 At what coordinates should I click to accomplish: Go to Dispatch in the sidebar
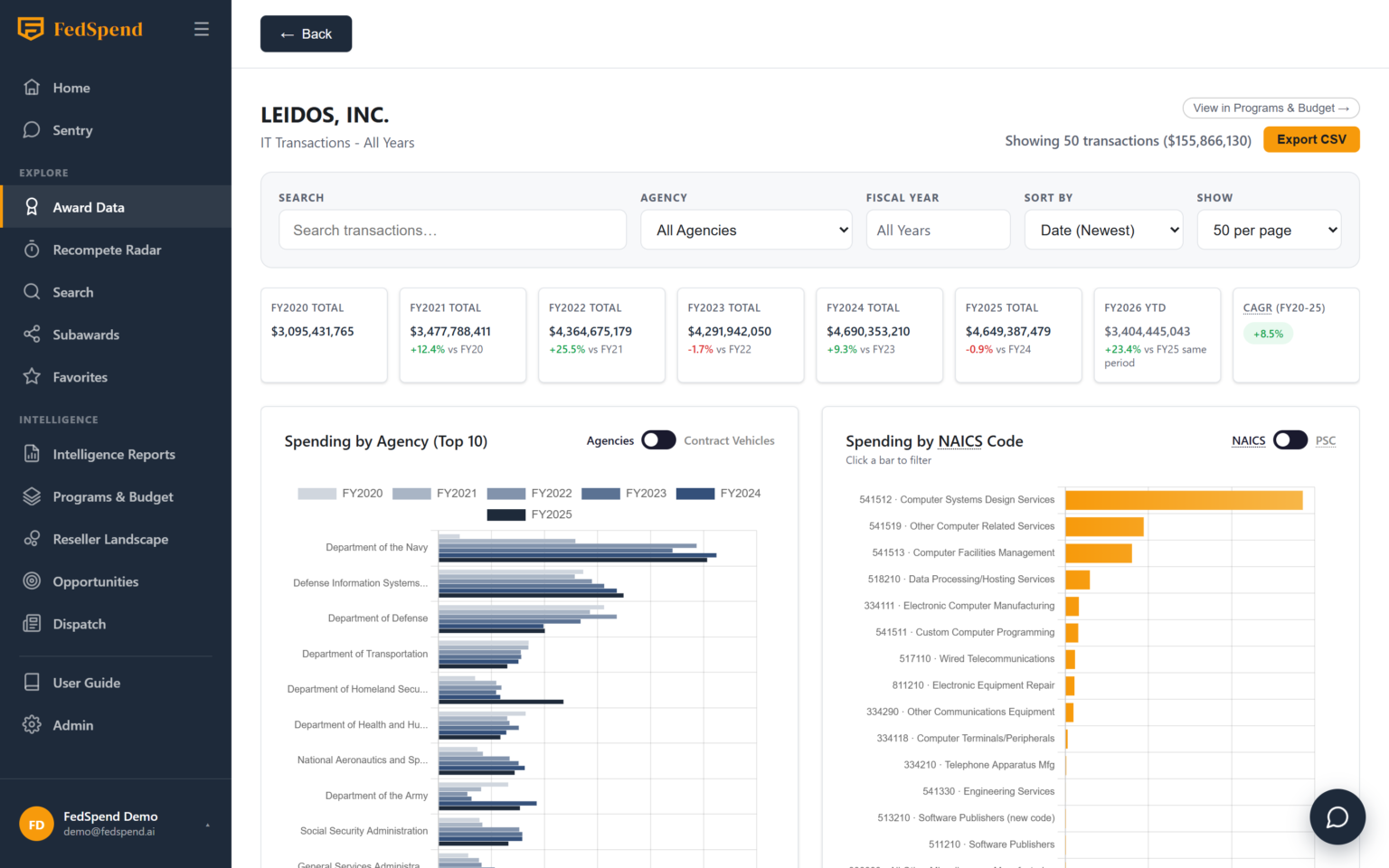tap(116, 624)
